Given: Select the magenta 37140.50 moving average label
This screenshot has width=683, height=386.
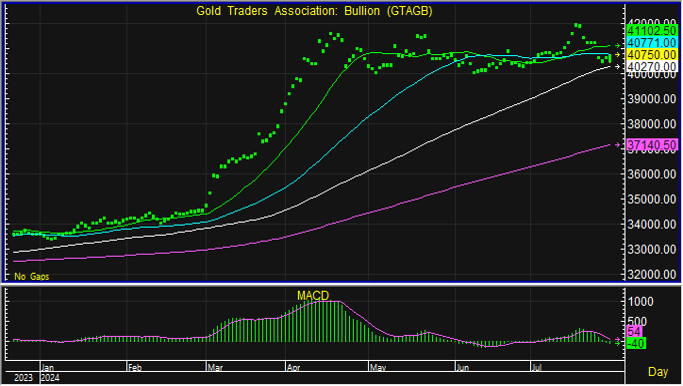Looking at the screenshot, I should pyautogui.click(x=652, y=145).
